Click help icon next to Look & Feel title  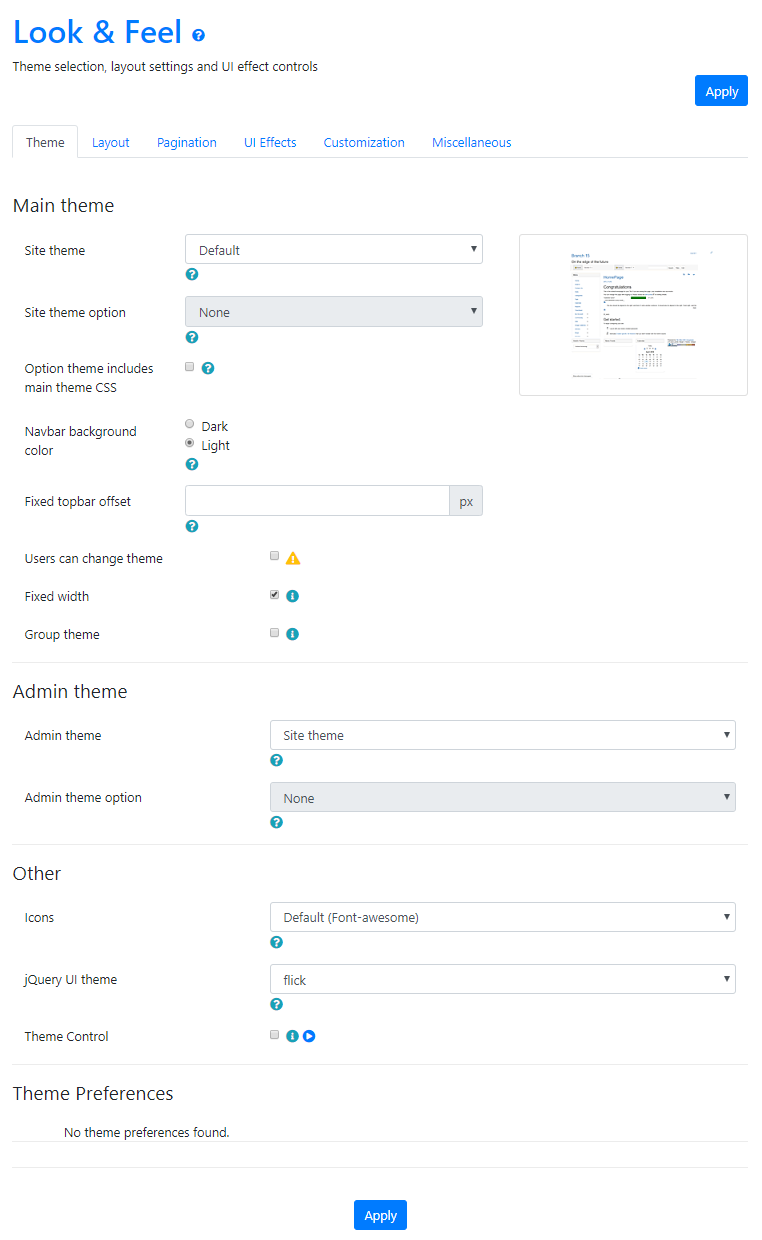pos(198,35)
